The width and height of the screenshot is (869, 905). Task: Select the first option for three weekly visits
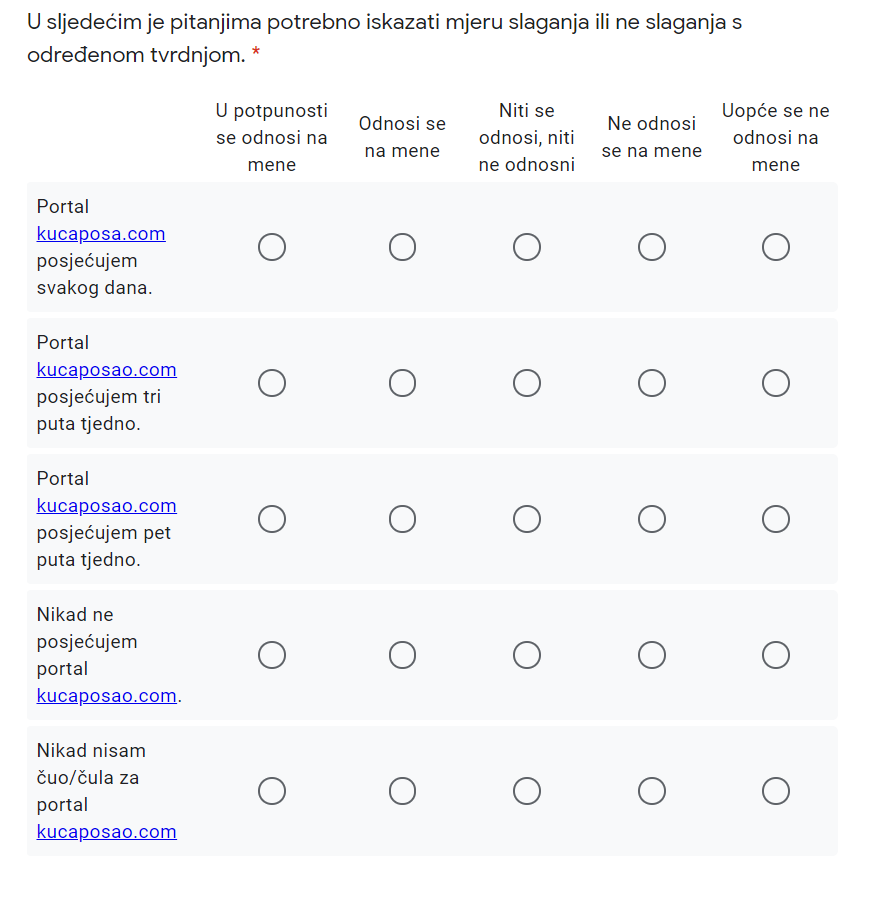(272, 383)
